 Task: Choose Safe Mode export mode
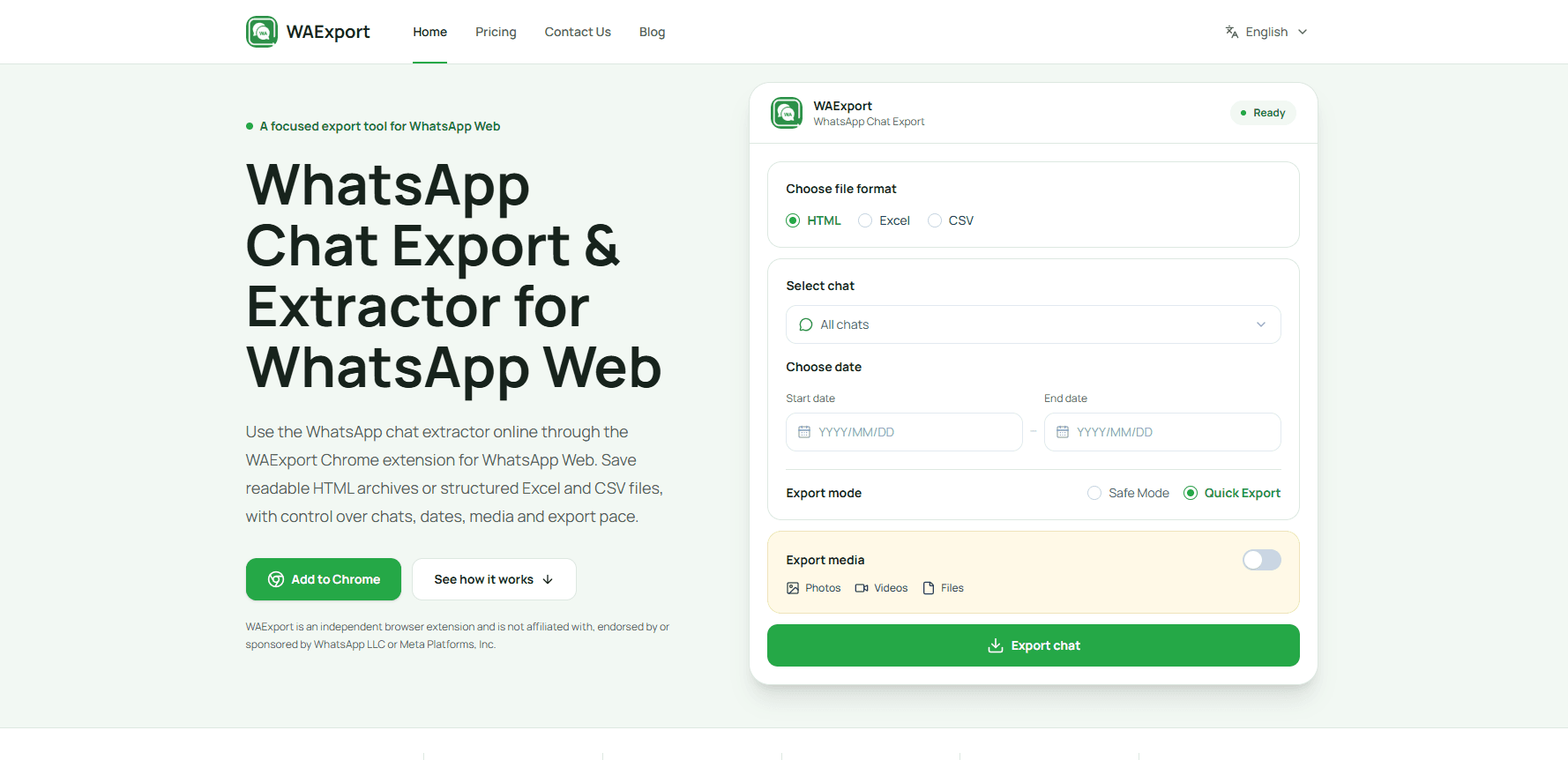tap(1128, 493)
